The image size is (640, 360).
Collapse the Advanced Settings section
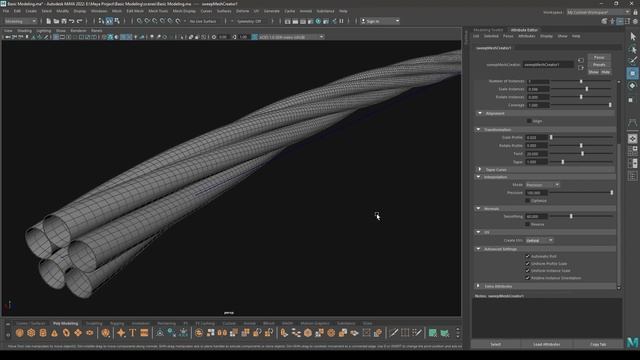point(479,249)
